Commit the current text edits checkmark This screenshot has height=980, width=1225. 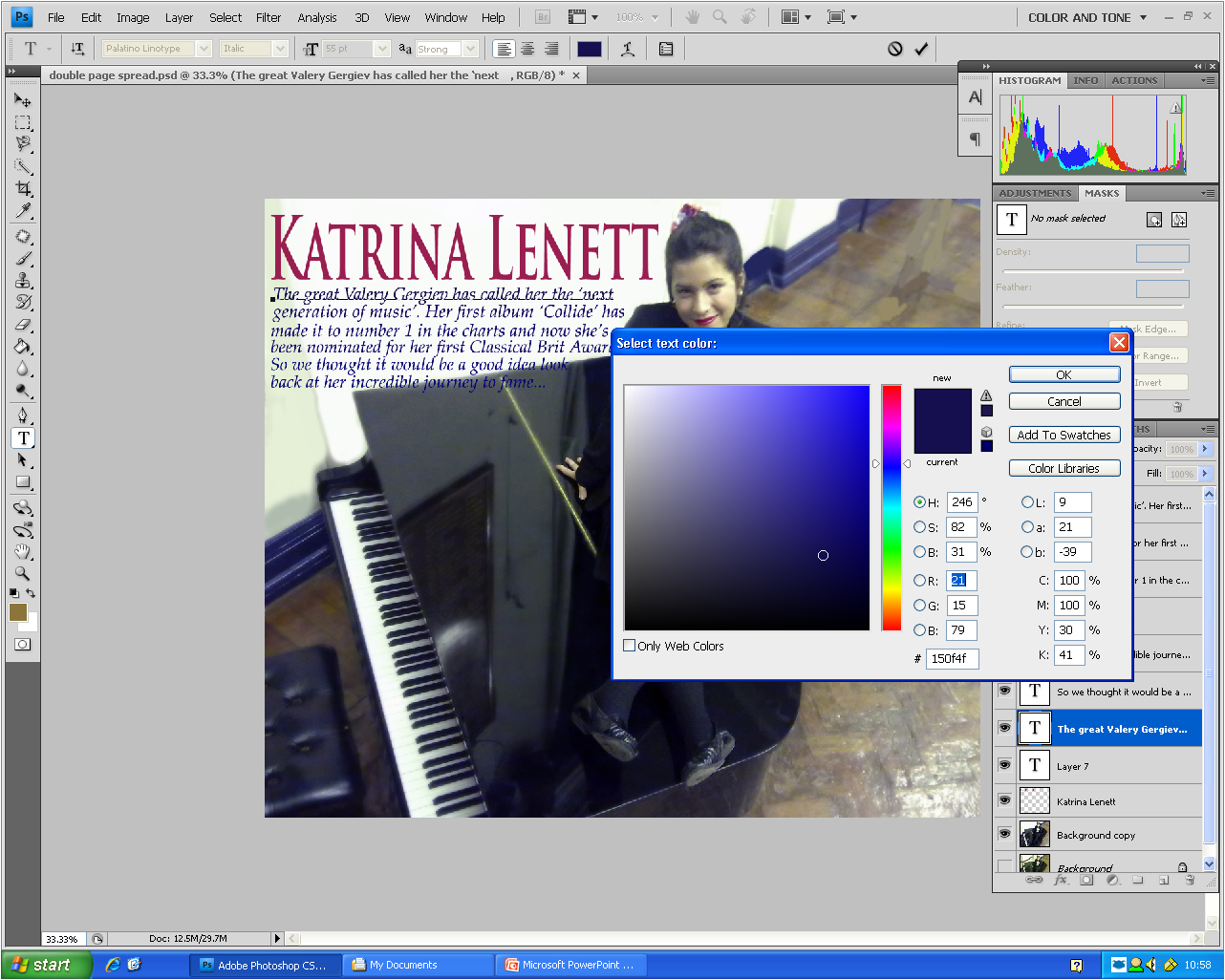[x=921, y=49]
